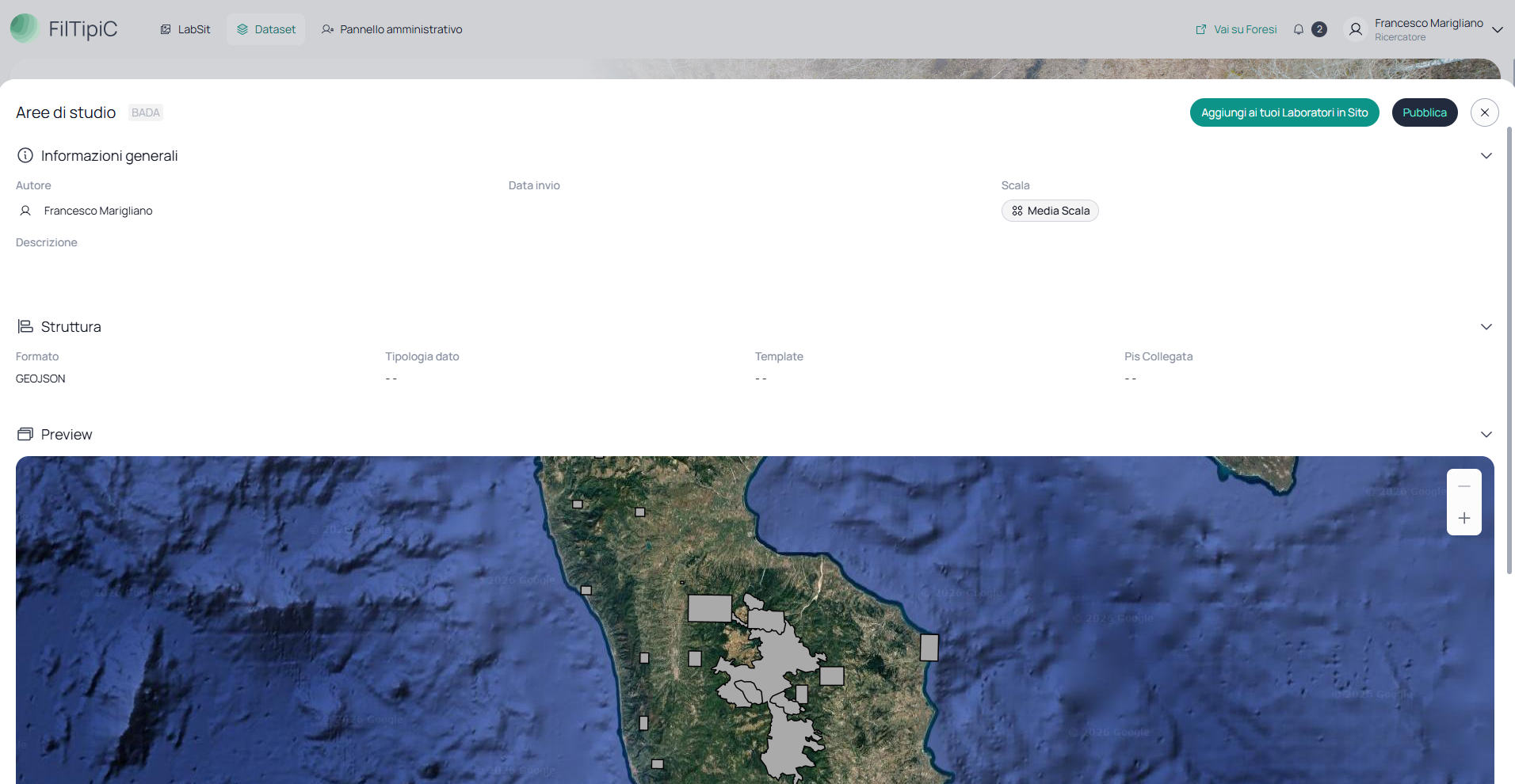
Task: Open notifications bell icon
Action: (1299, 29)
